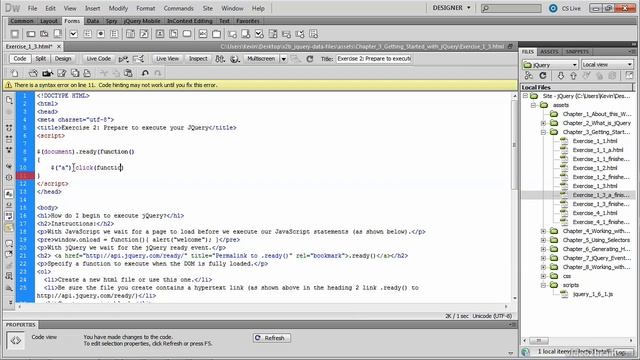The height and width of the screenshot is (360, 640).
Task: Open the jQuery site dropdown in Files
Action: [550, 64]
